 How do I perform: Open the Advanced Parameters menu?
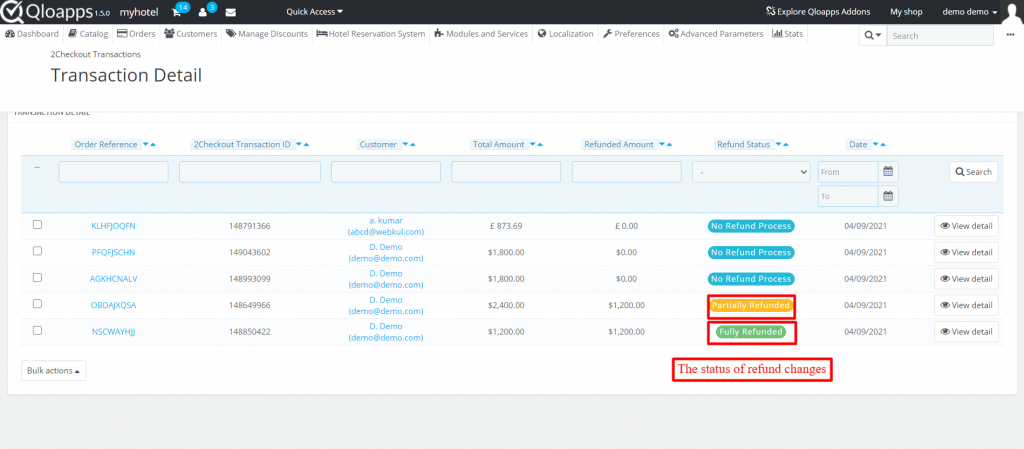716,34
